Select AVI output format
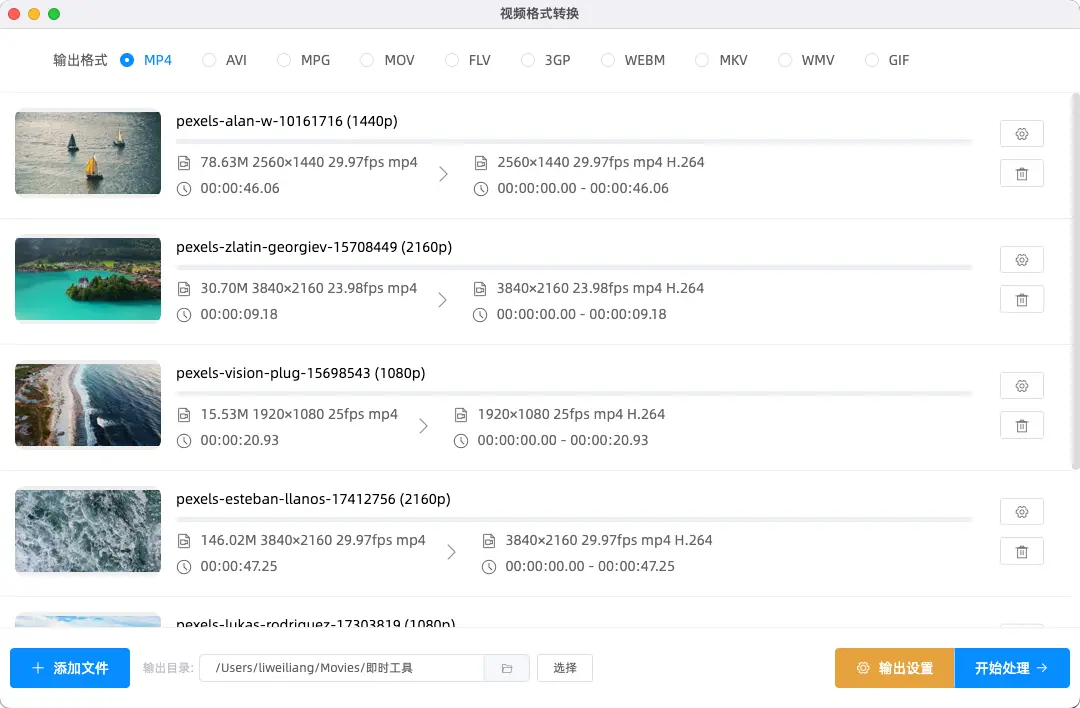Image resolution: width=1080 pixels, height=708 pixels. (225, 60)
